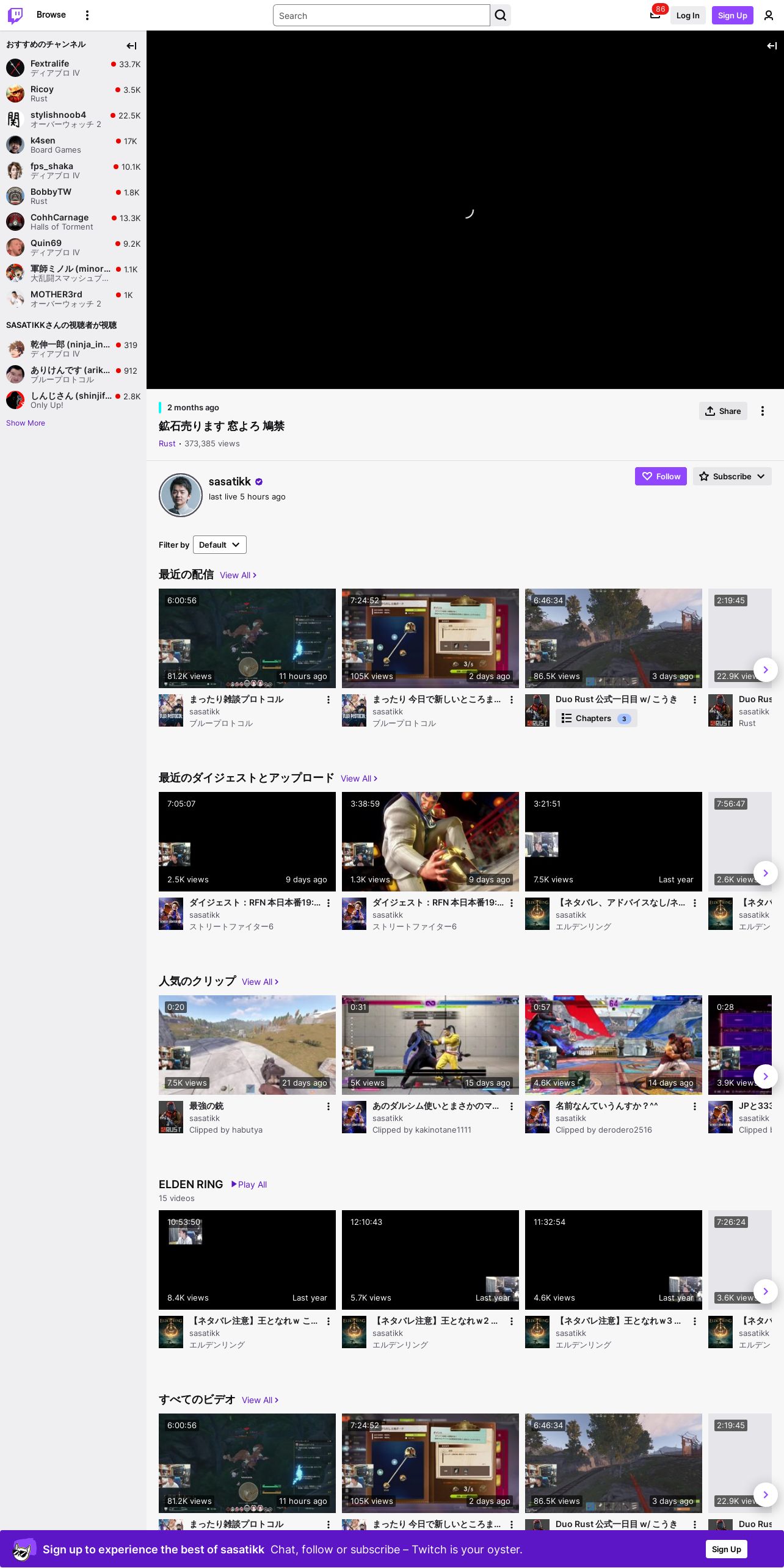Expand Chapters on Duo Rust video in 最近の配信
The width and height of the screenshot is (784, 1568).
pos(596,719)
